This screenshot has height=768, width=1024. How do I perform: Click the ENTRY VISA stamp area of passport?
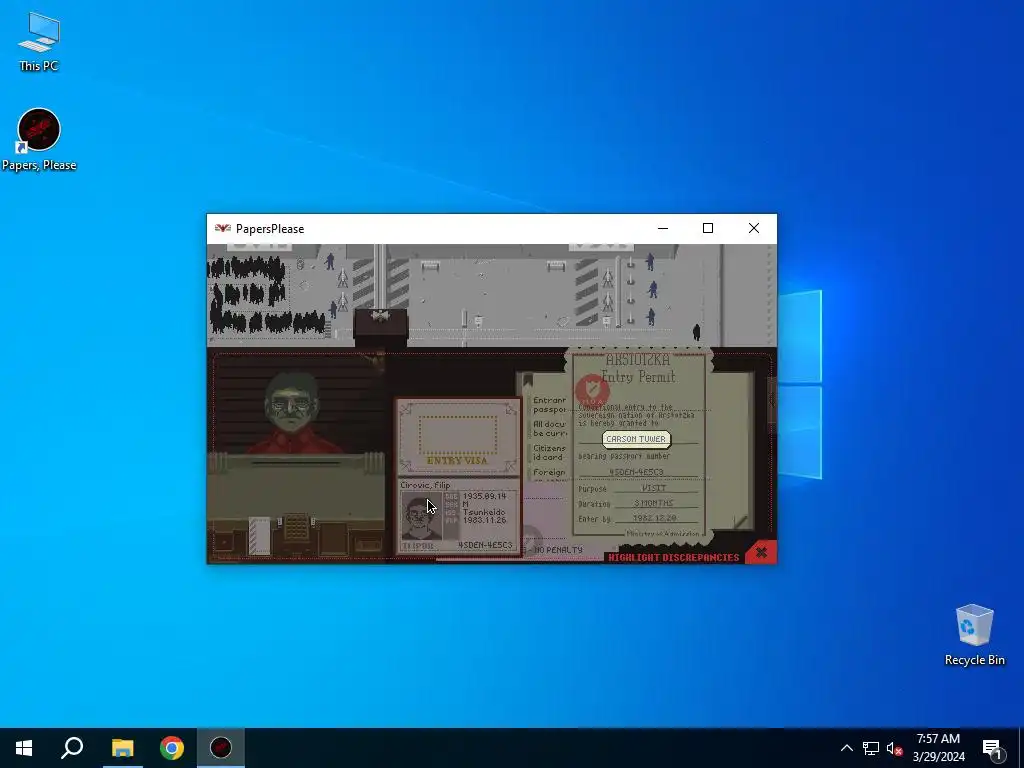[x=458, y=436]
